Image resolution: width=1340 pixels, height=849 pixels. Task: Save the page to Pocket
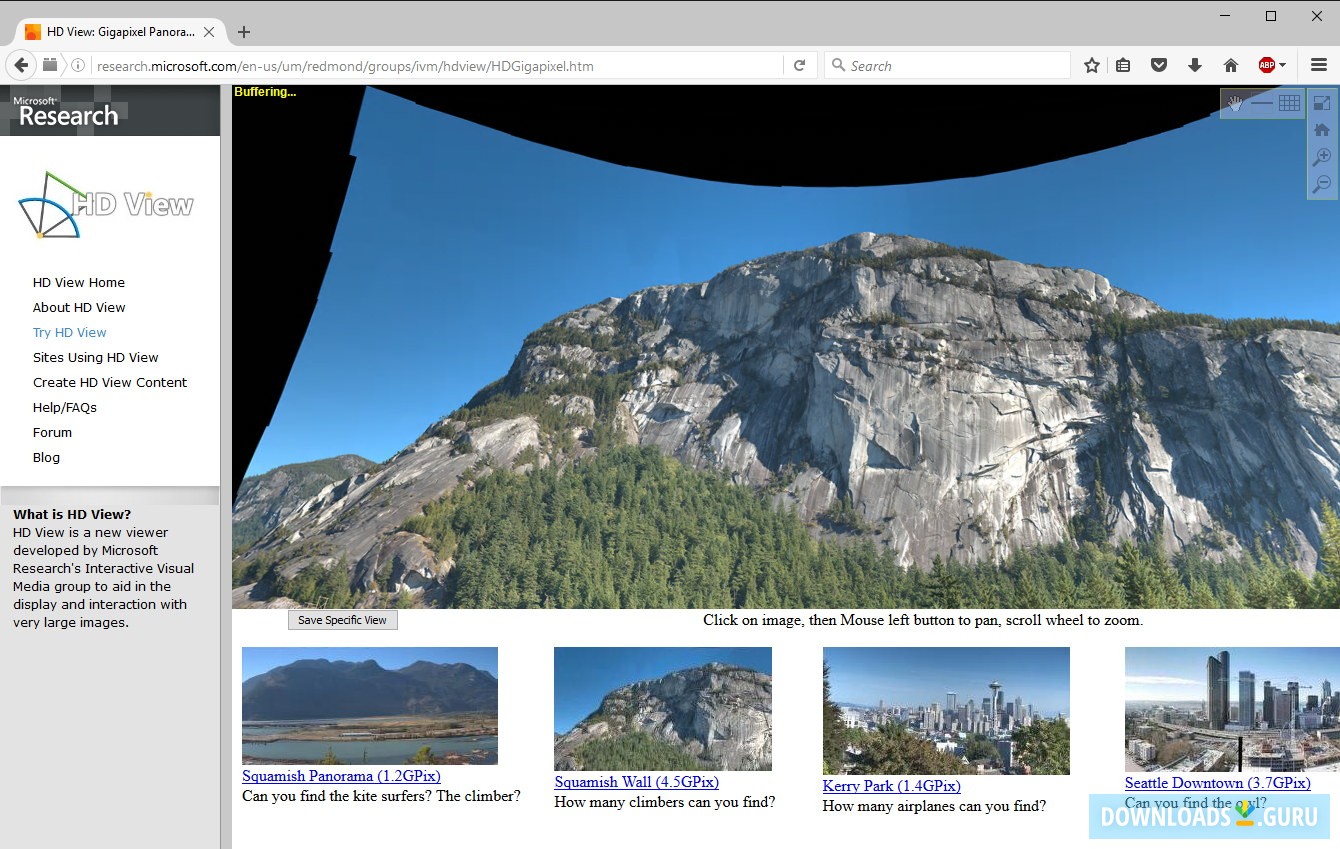tap(1159, 66)
